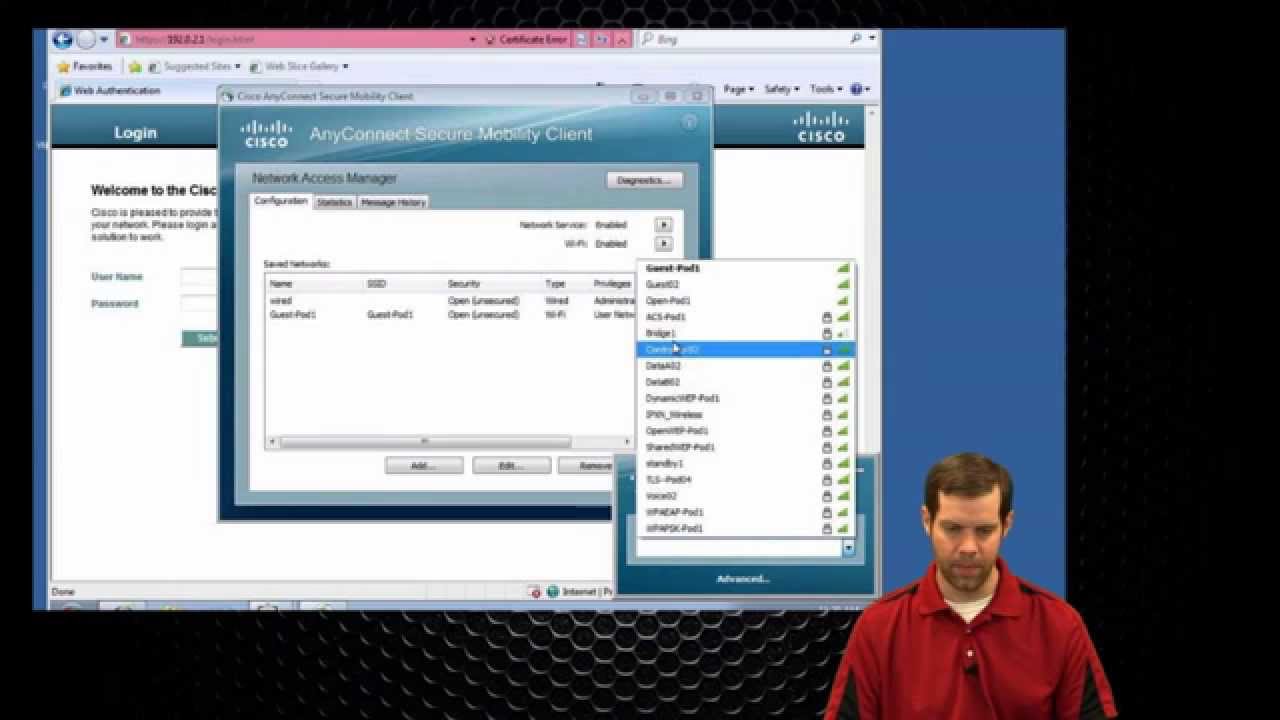Viewport: 1280px width, 720px height.
Task: Choose TLS-Pod04 from the network list
Action: [745, 479]
